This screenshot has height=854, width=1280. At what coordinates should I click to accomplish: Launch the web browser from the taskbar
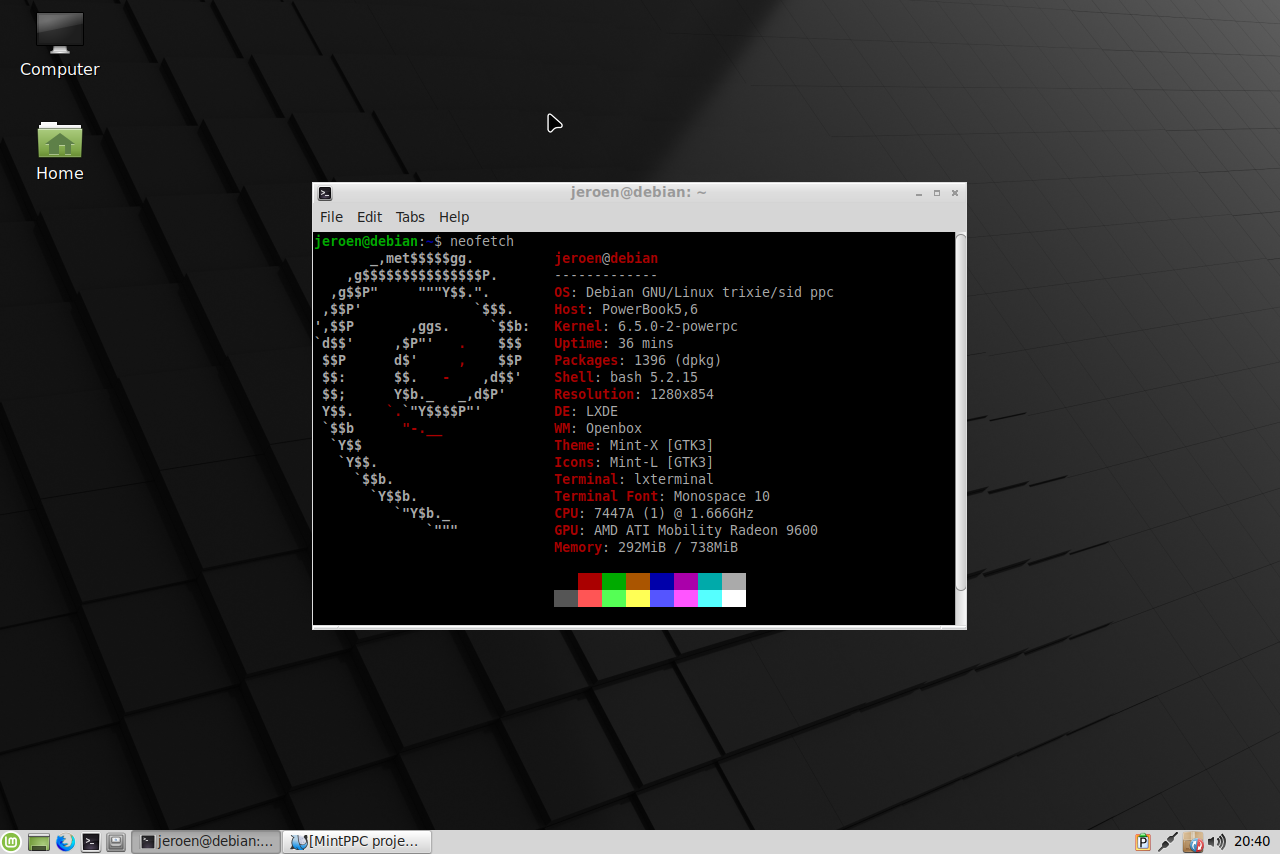(65, 842)
